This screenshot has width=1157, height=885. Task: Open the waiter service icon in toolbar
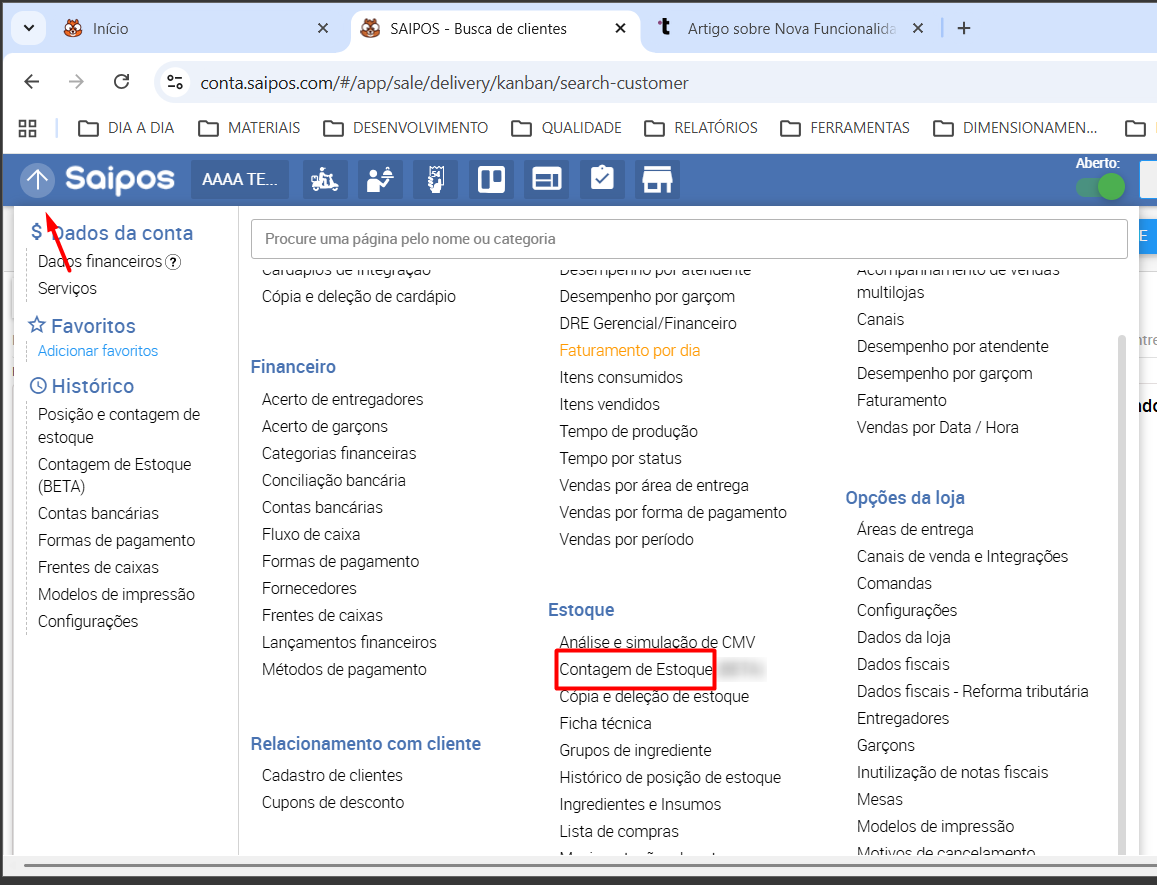(x=380, y=179)
